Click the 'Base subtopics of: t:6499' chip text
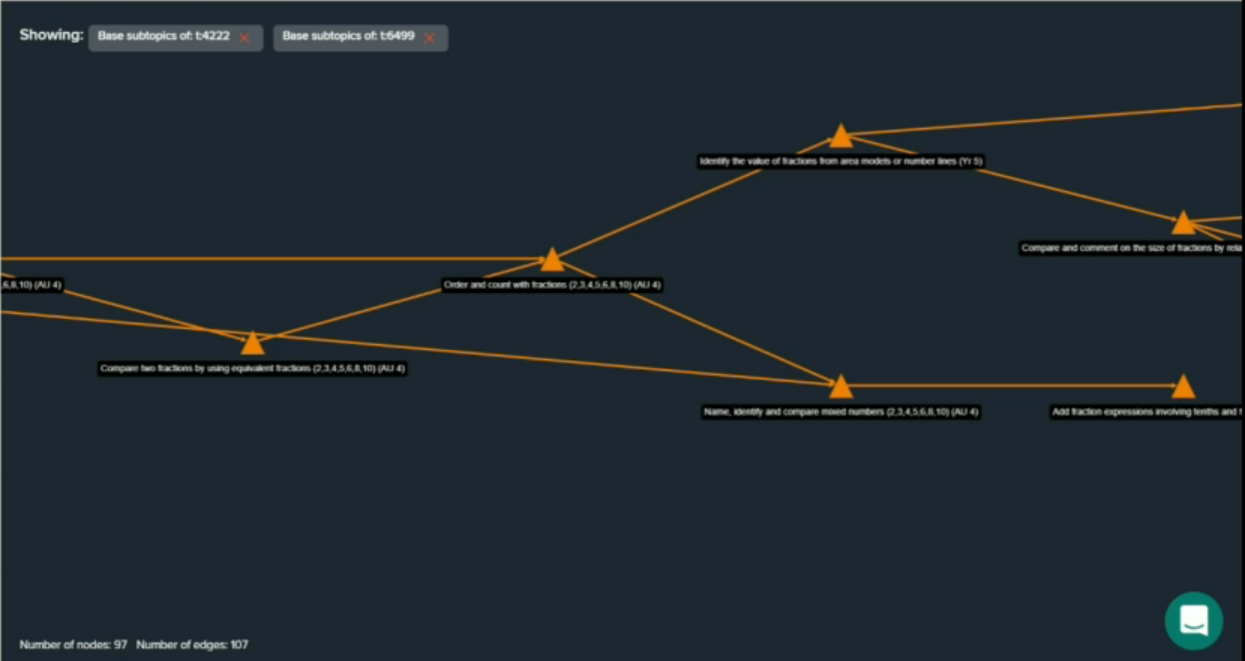Viewport: 1245px width, 661px height. click(348, 36)
